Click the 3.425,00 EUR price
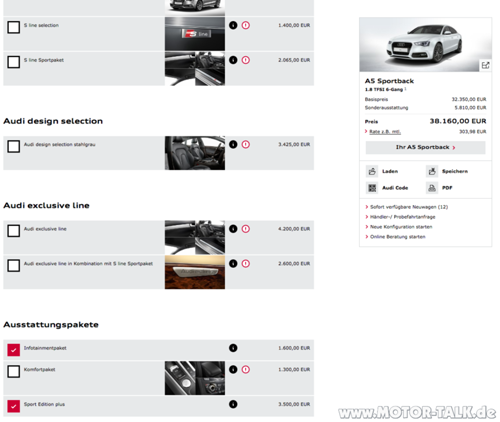Screen dimensions: 500x422 tap(294, 145)
